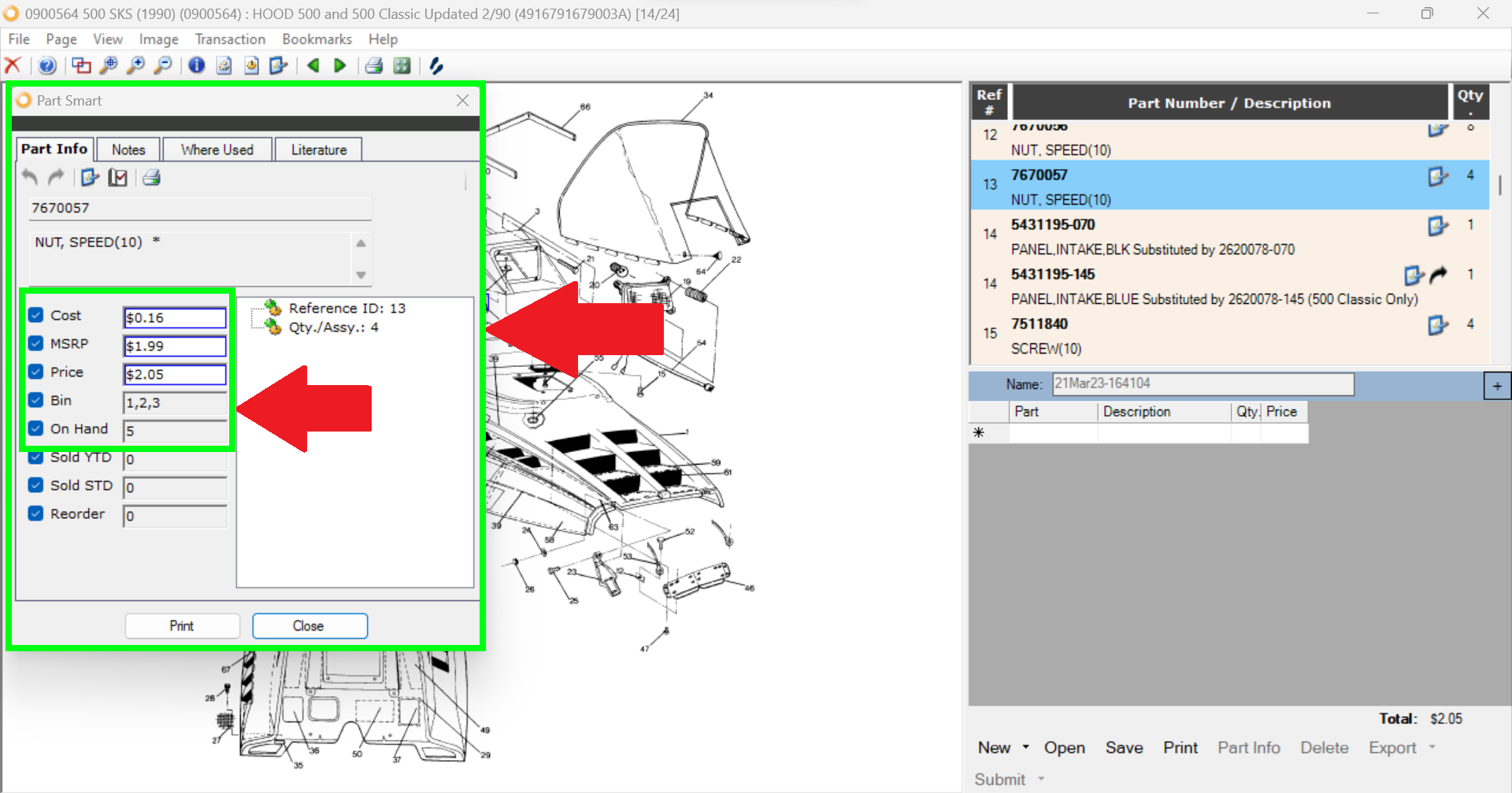Viewport: 1512px width, 793px height.
Task: Open the green thumbnail grid icon
Action: (402, 65)
